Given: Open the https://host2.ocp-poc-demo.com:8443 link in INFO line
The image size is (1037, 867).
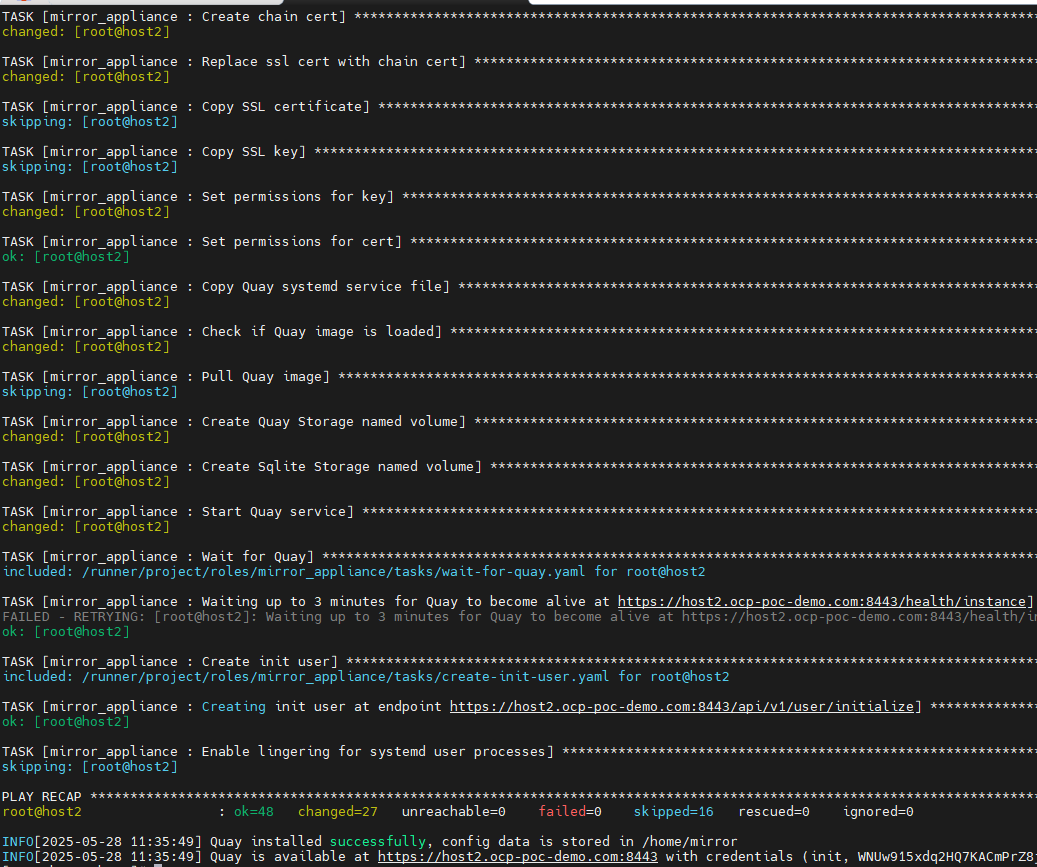Looking at the screenshot, I should 517,856.
